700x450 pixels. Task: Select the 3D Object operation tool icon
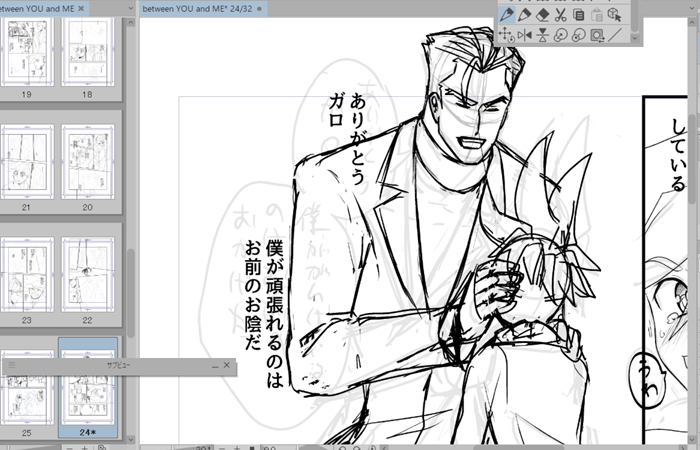coord(615,15)
